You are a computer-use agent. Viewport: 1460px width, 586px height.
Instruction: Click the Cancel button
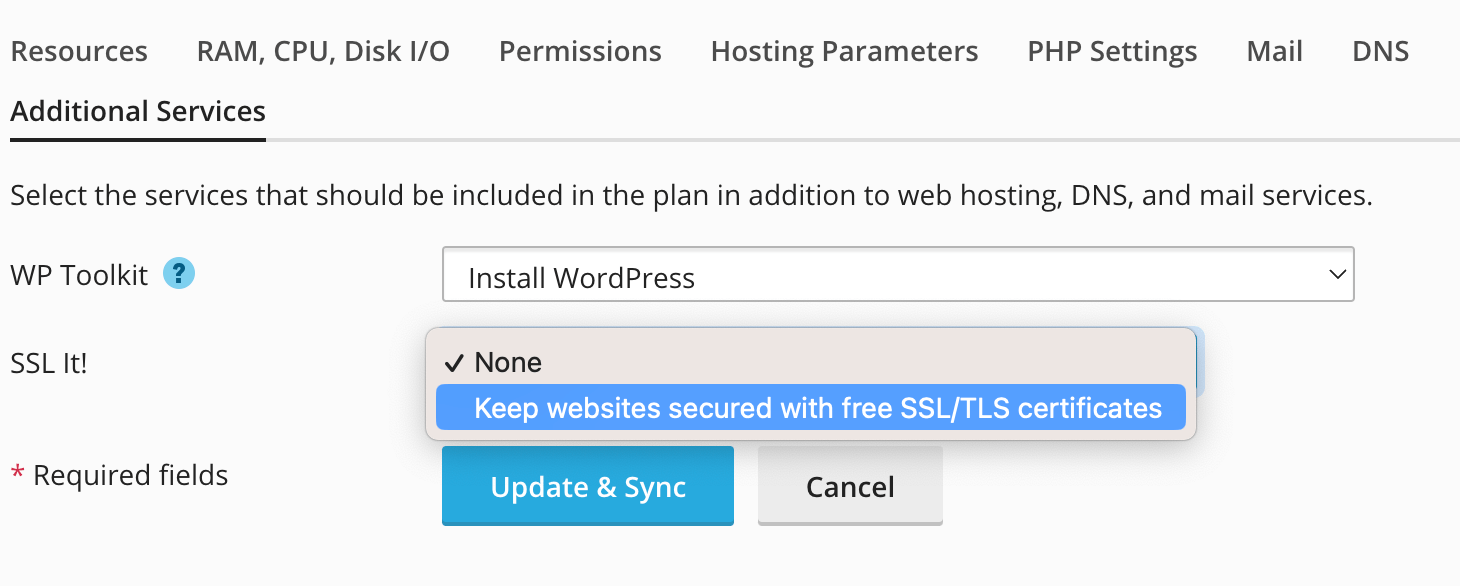[x=850, y=487]
